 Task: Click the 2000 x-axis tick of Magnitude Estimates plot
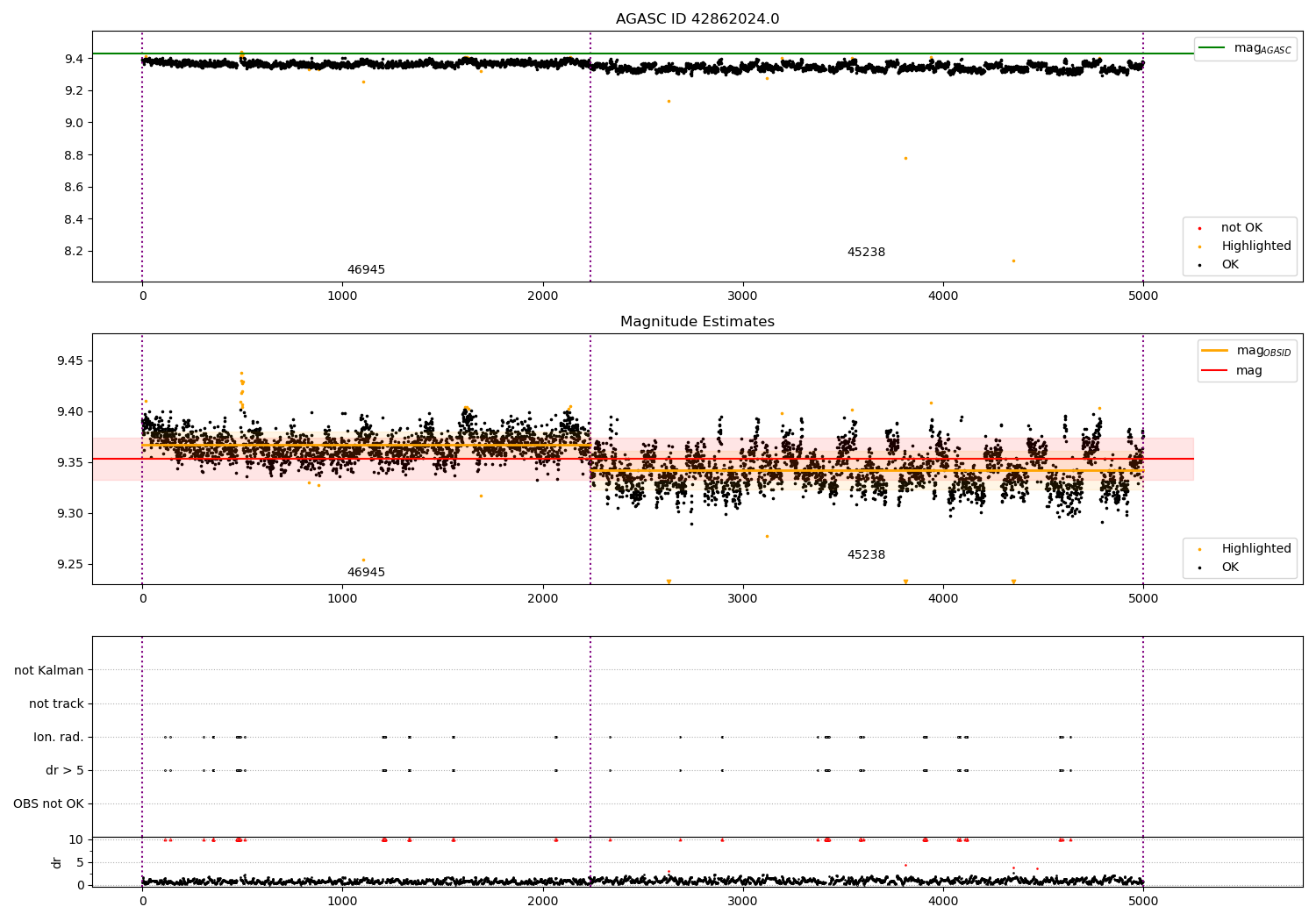click(x=543, y=599)
